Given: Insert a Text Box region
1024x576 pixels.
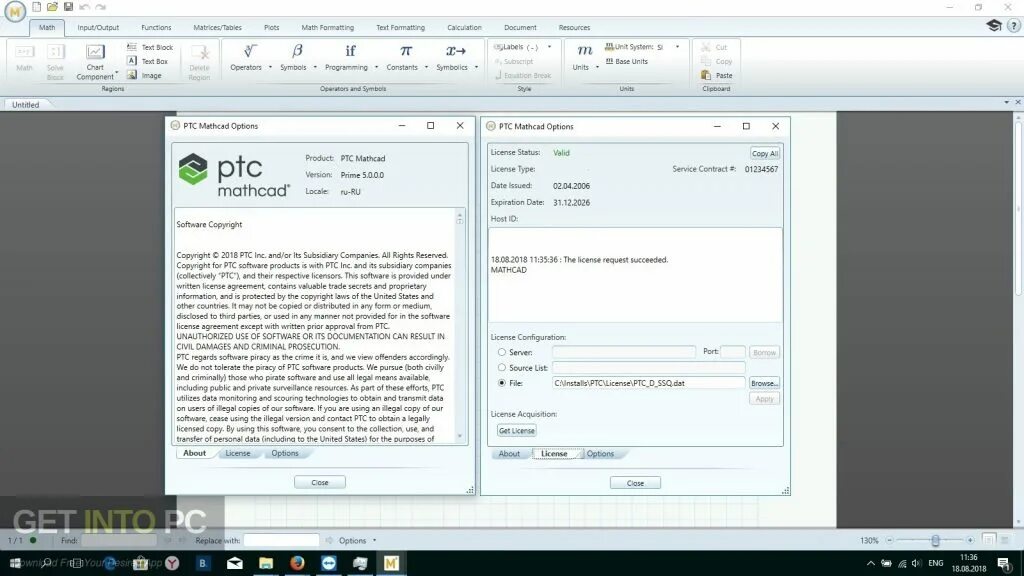Looking at the screenshot, I should coord(148,61).
